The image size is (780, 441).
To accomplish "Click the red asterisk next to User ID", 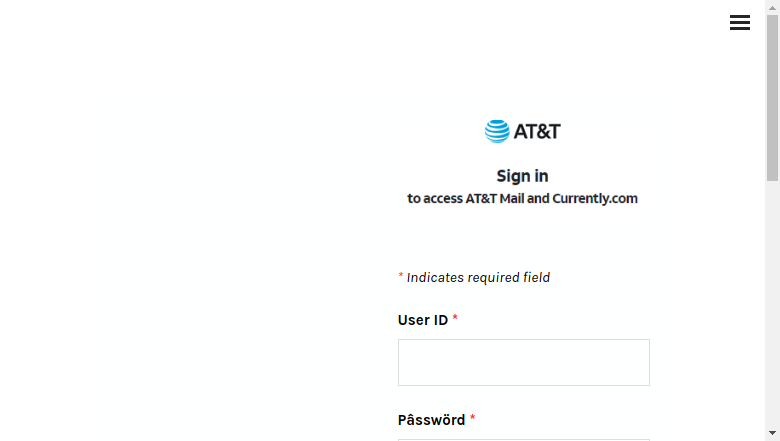I will click(455, 318).
